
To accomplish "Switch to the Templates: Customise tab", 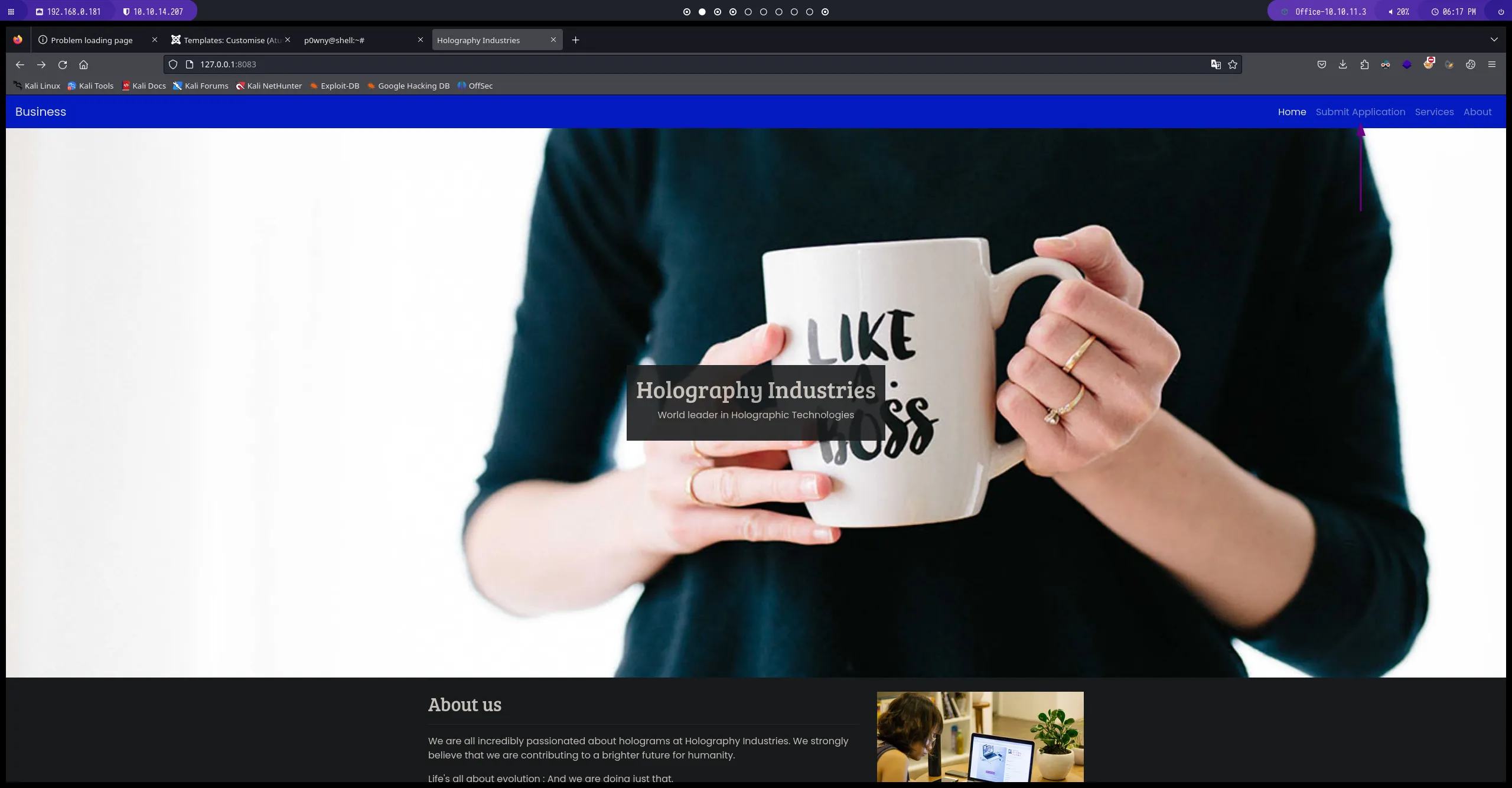I will pos(227,40).
